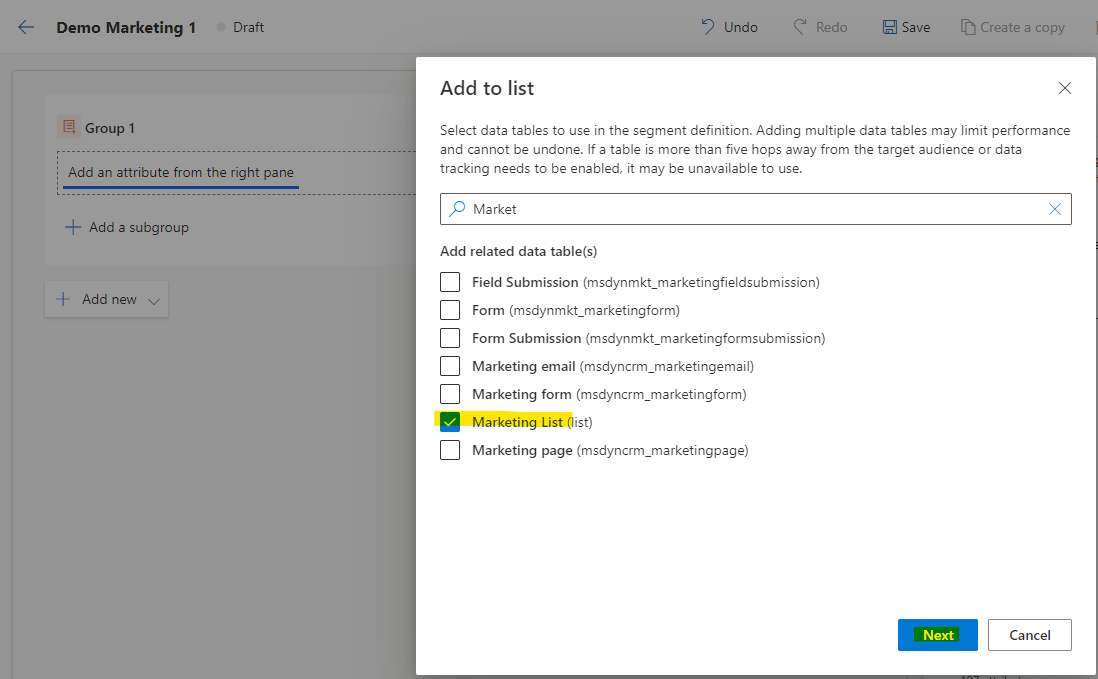Check the Form Submission checkbox
1098x679 pixels.
[x=450, y=337]
